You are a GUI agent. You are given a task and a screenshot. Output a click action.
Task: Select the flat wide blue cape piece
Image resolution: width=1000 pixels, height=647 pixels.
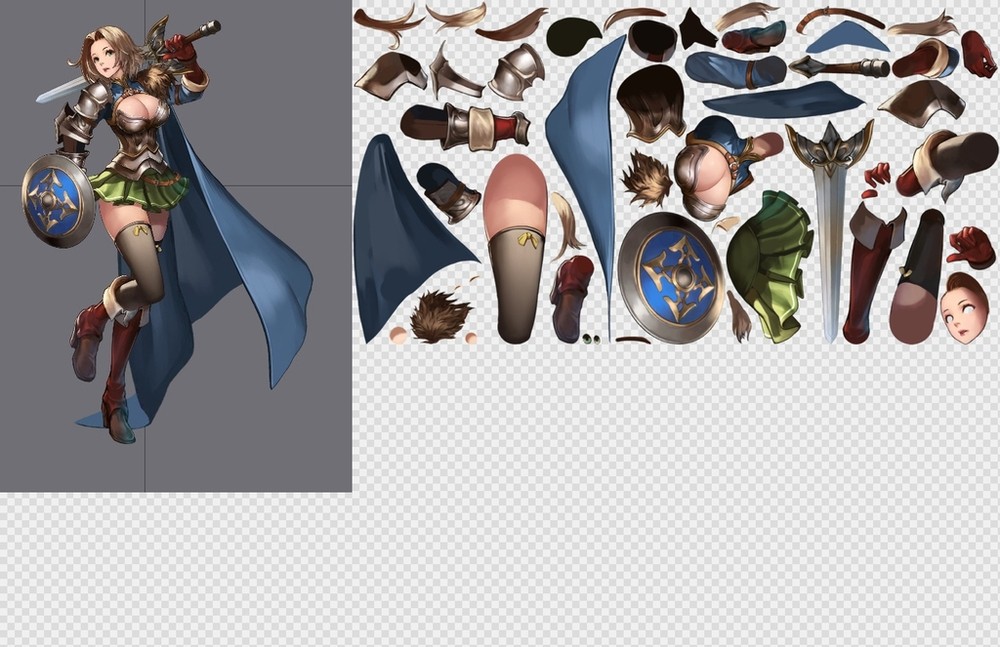[x=783, y=101]
